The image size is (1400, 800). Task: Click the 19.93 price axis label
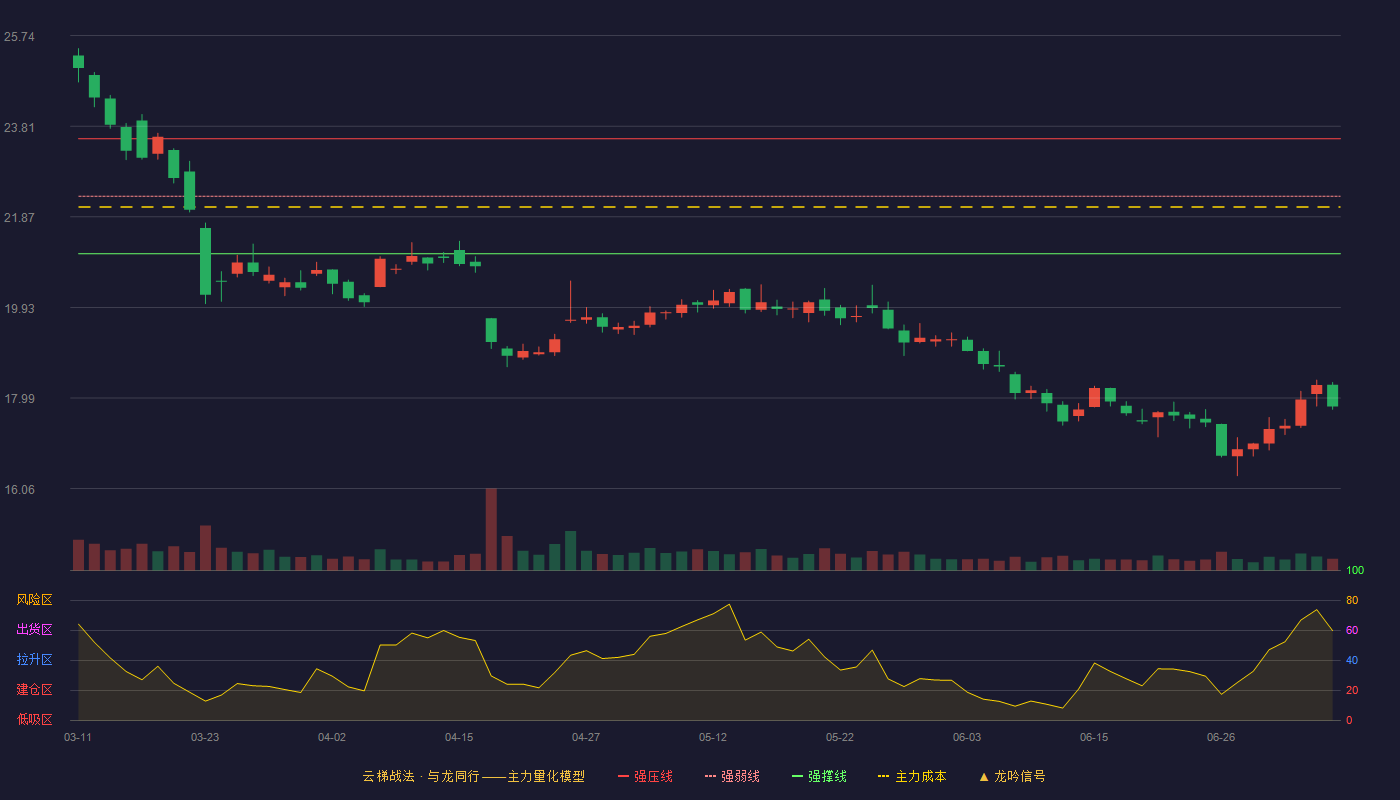(19, 309)
